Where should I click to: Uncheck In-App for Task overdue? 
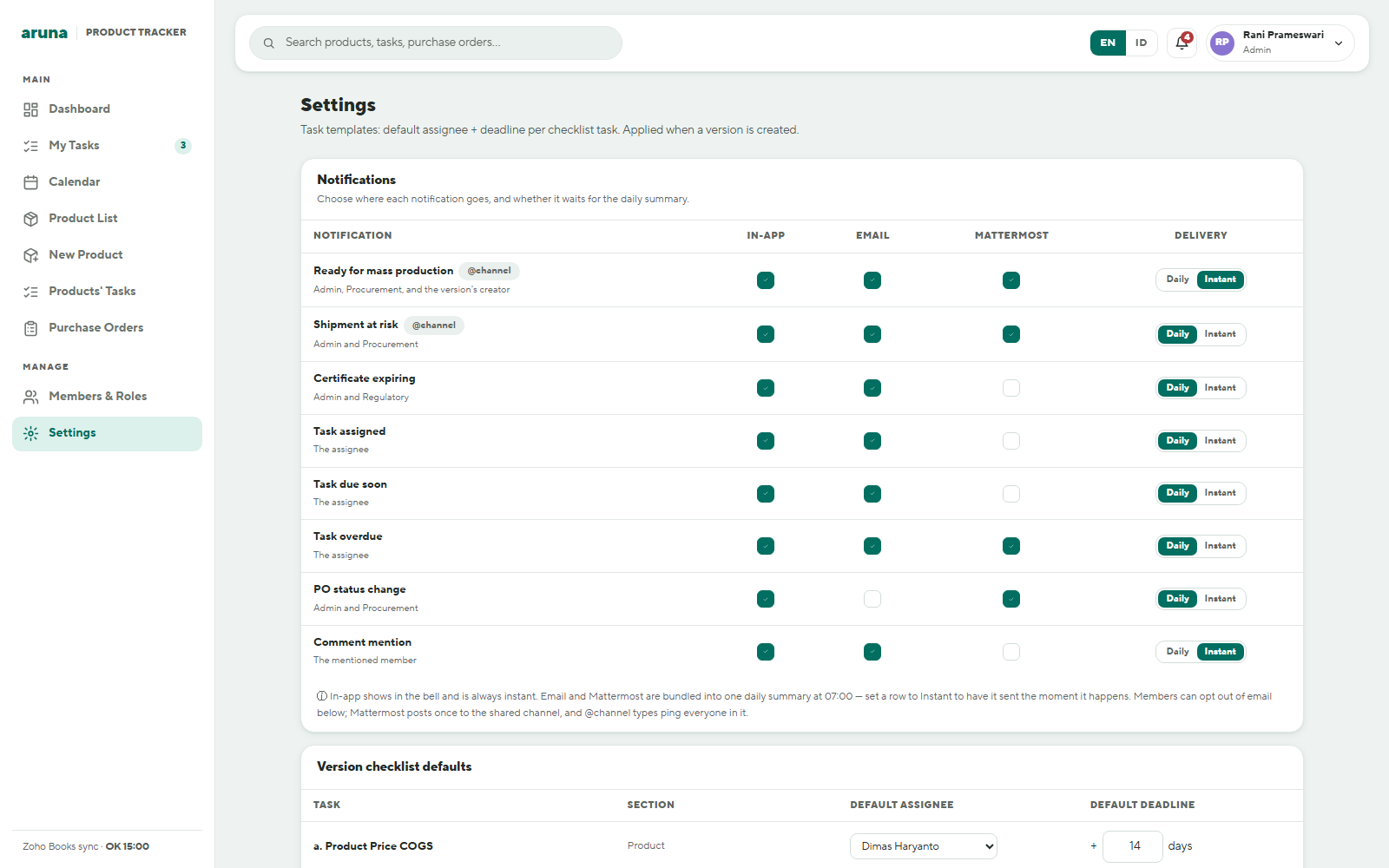tap(766, 546)
